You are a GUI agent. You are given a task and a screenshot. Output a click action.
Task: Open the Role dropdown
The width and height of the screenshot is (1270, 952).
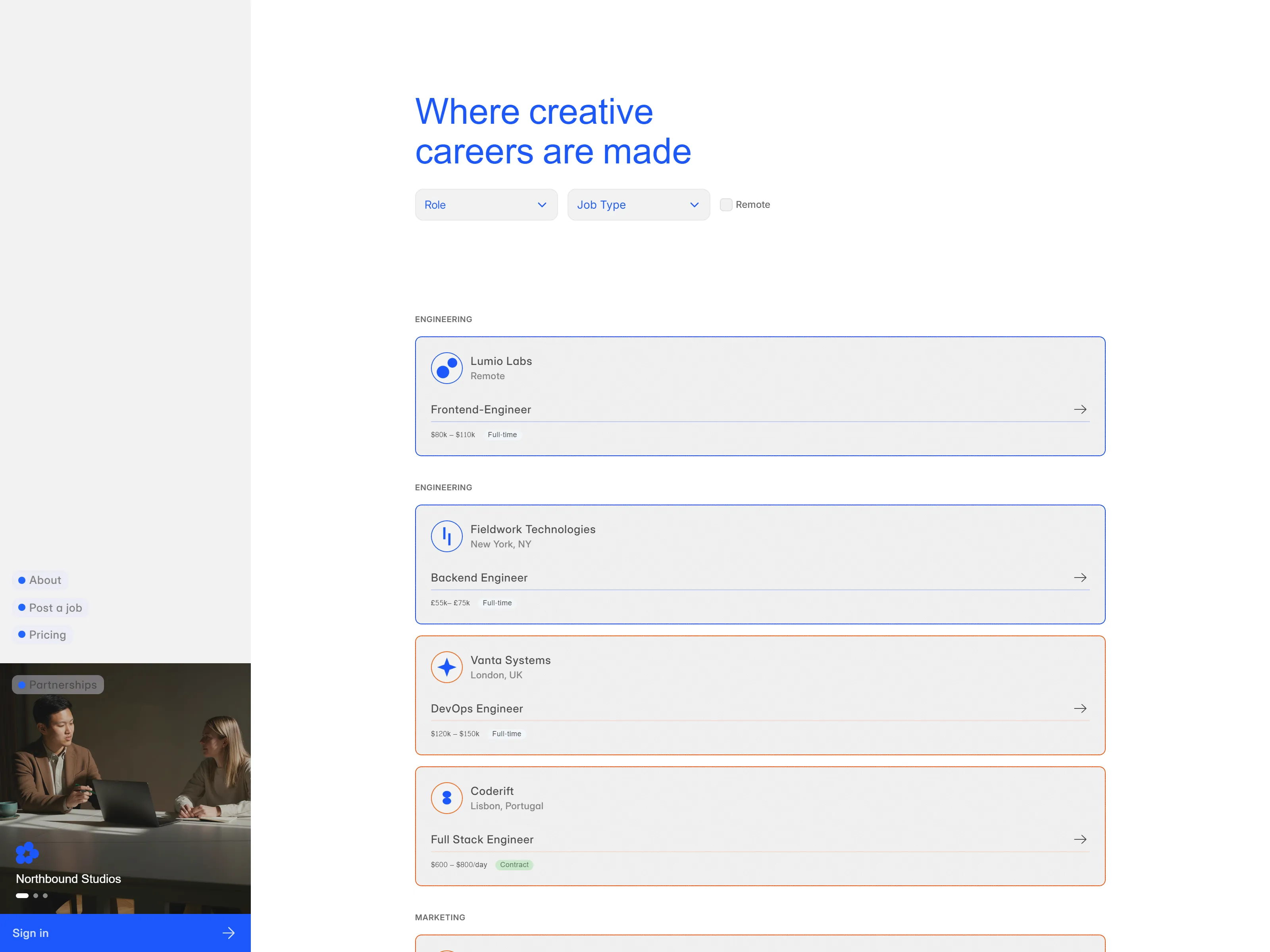point(486,205)
